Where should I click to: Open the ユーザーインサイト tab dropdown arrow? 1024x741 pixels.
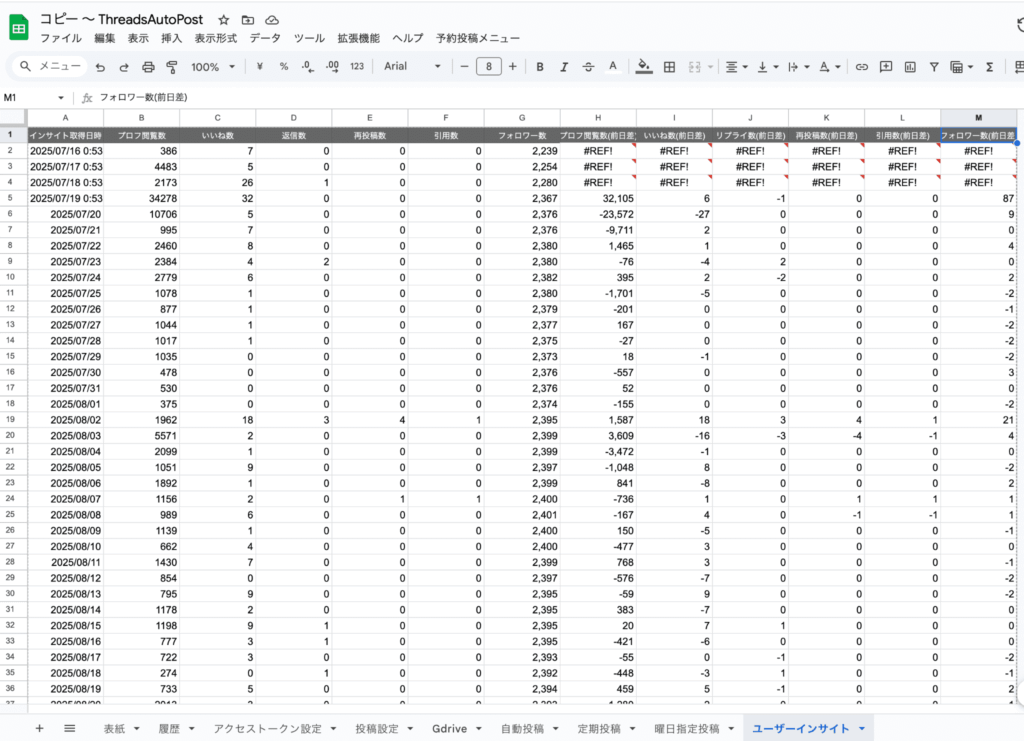click(x=860, y=729)
